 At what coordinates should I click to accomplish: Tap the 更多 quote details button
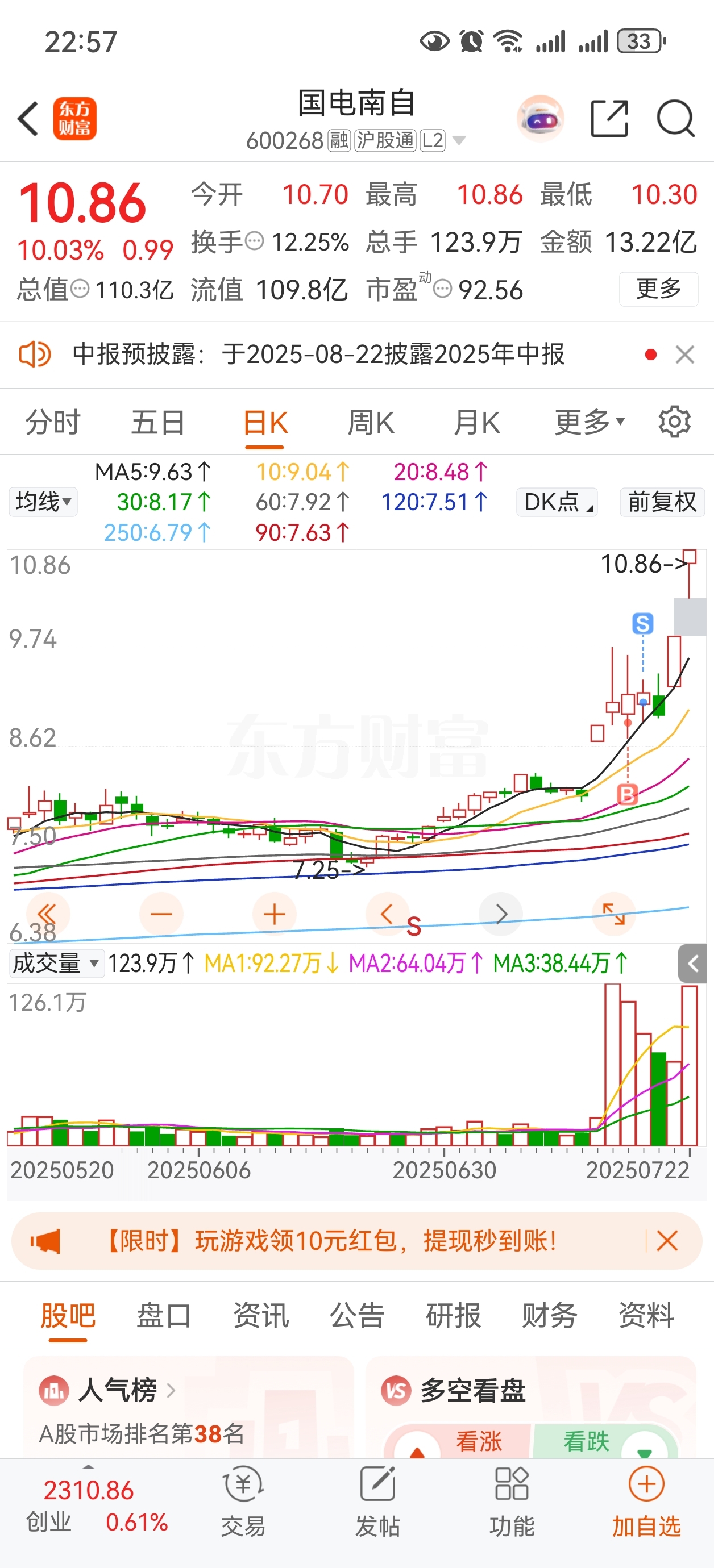pos(658,289)
